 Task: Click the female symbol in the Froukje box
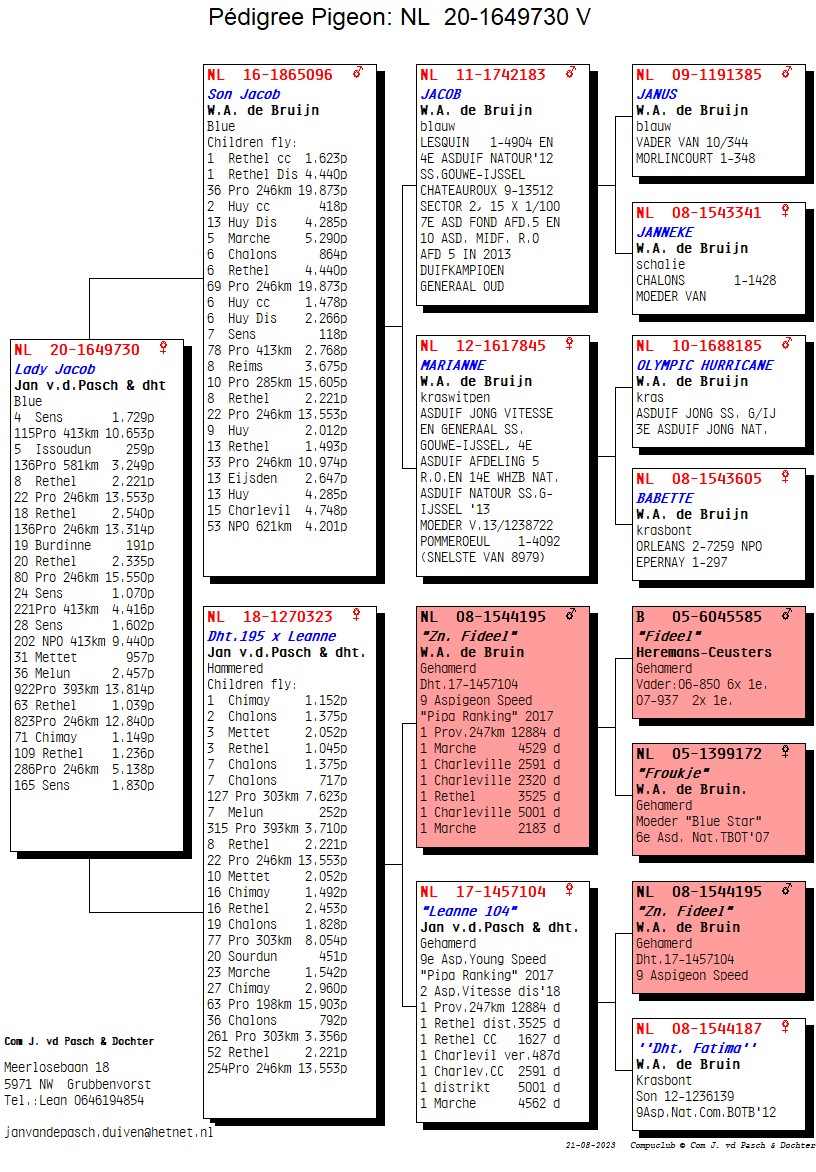click(787, 752)
